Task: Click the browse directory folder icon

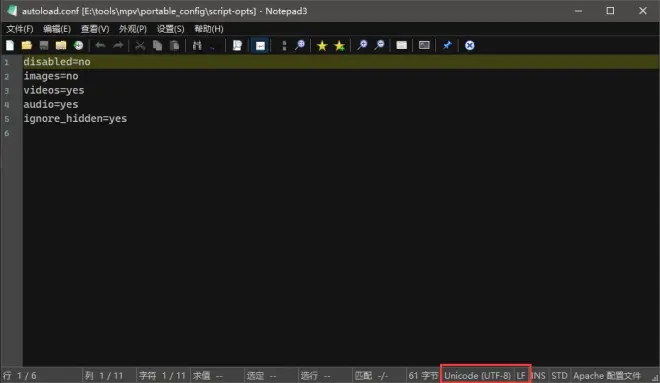Action: coord(61,45)
